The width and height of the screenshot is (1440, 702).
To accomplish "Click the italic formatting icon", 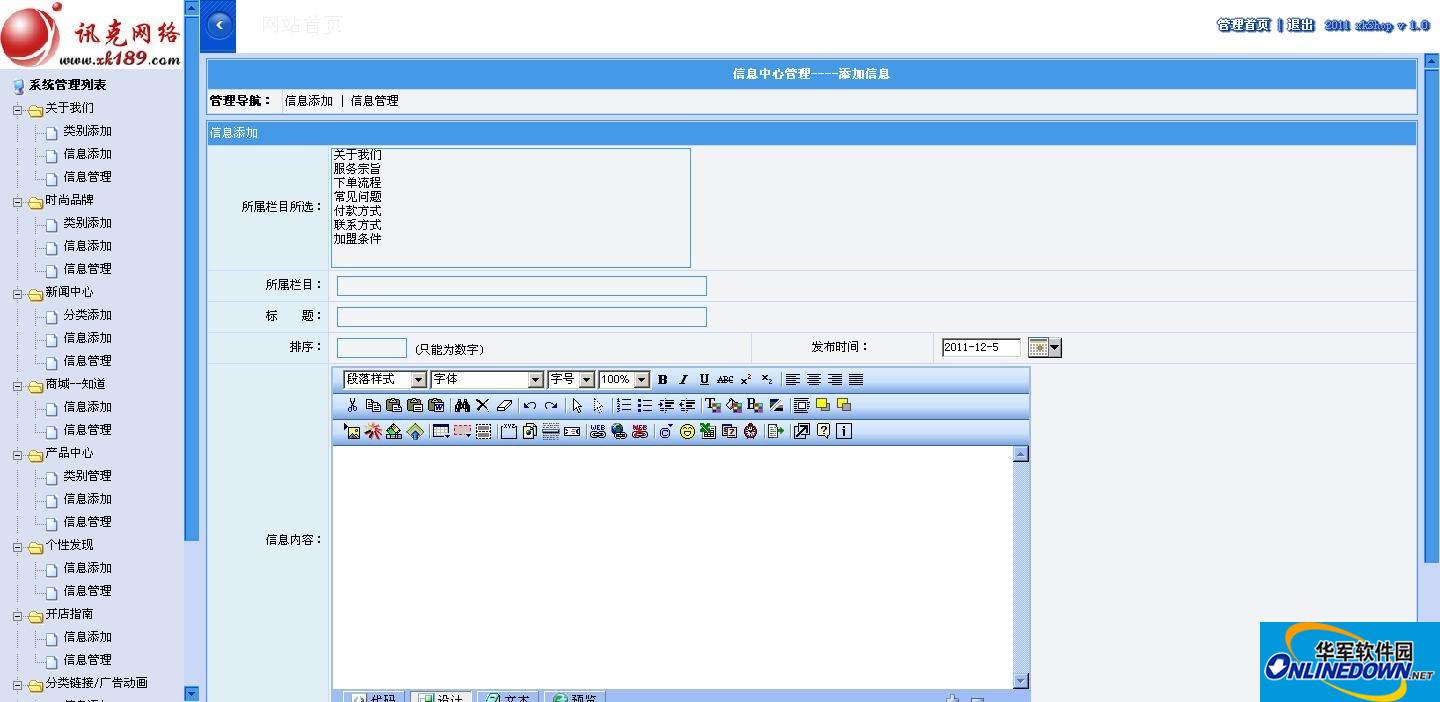I will [x=683, y=380].
